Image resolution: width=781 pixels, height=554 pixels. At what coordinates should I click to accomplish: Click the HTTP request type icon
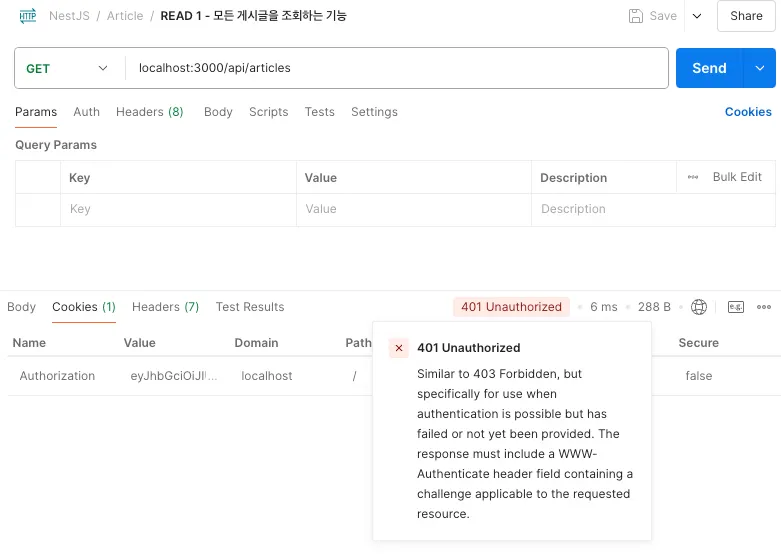[28, 16]
